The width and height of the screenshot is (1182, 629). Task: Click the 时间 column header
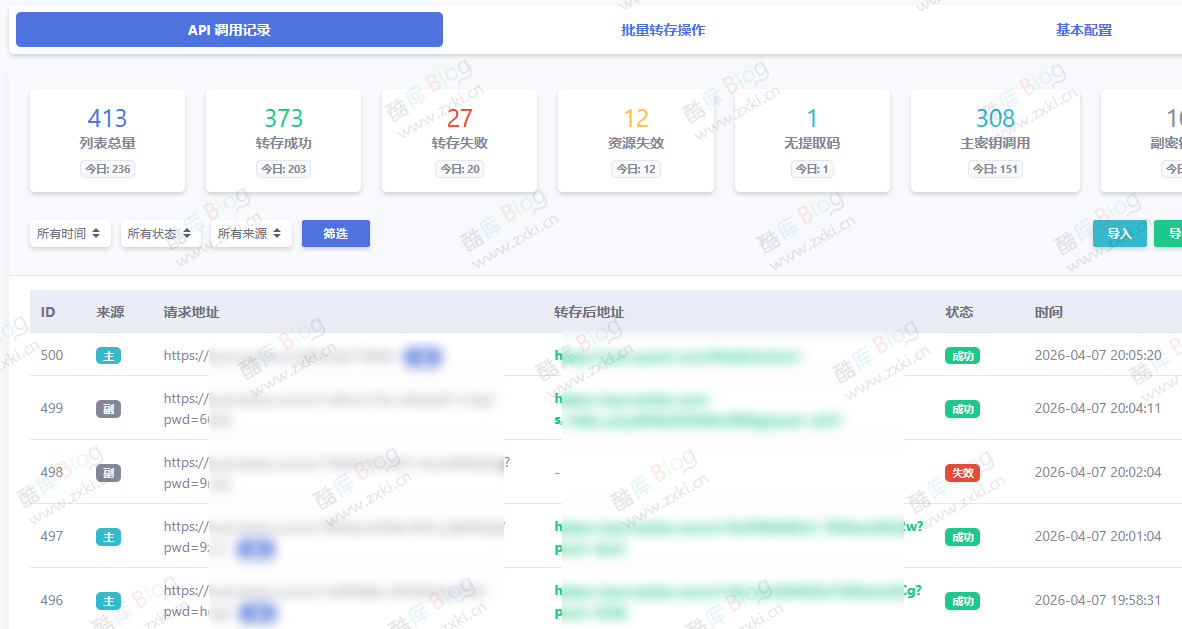coord(1049,312)
